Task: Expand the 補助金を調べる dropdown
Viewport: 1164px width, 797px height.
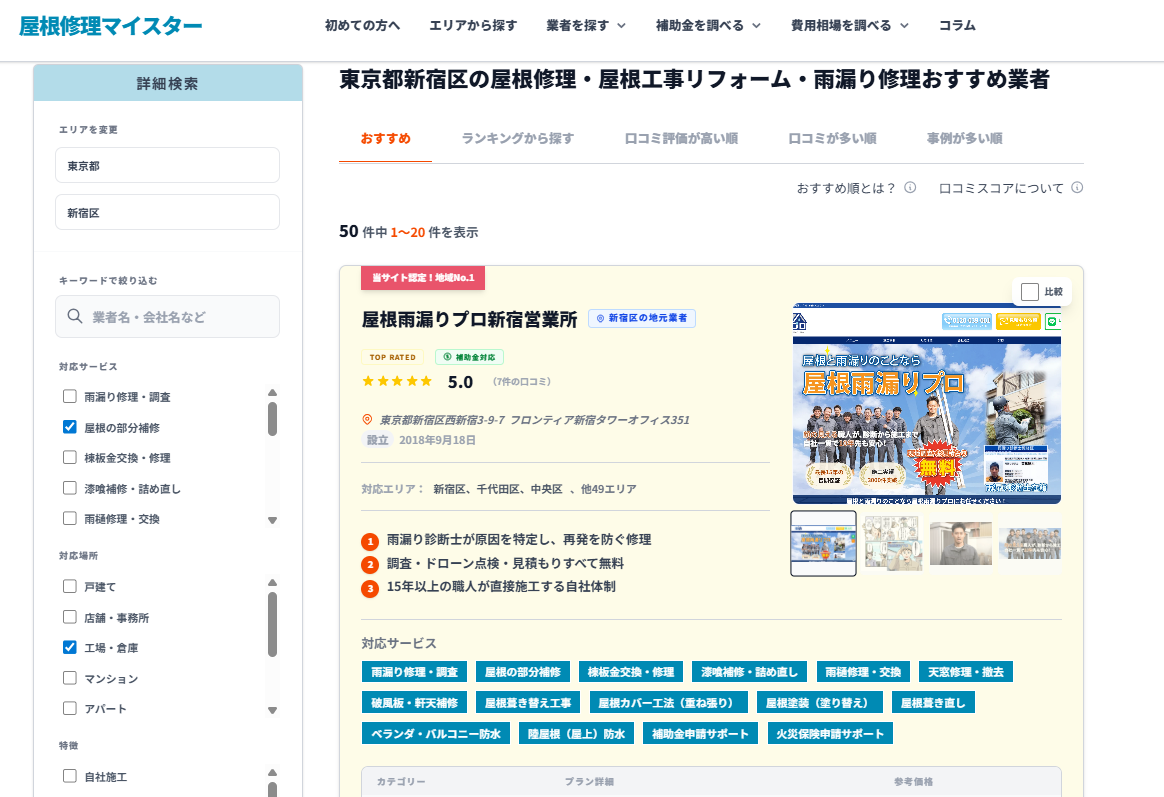Action: click(708, 25)
